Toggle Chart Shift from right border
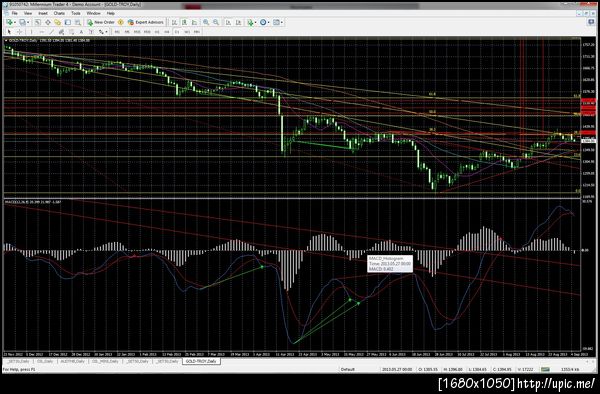This screenshot has height=394, width=600. point(238,22)
